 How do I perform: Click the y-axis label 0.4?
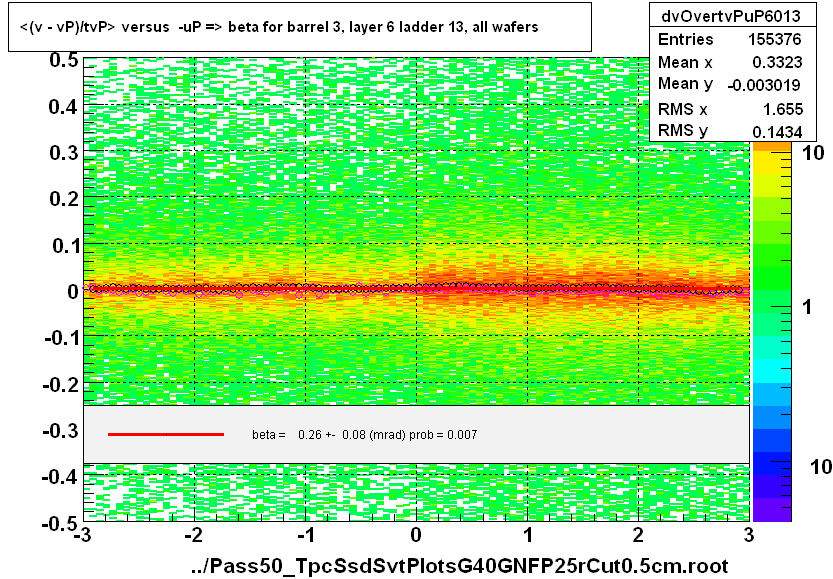coord(64,107)
